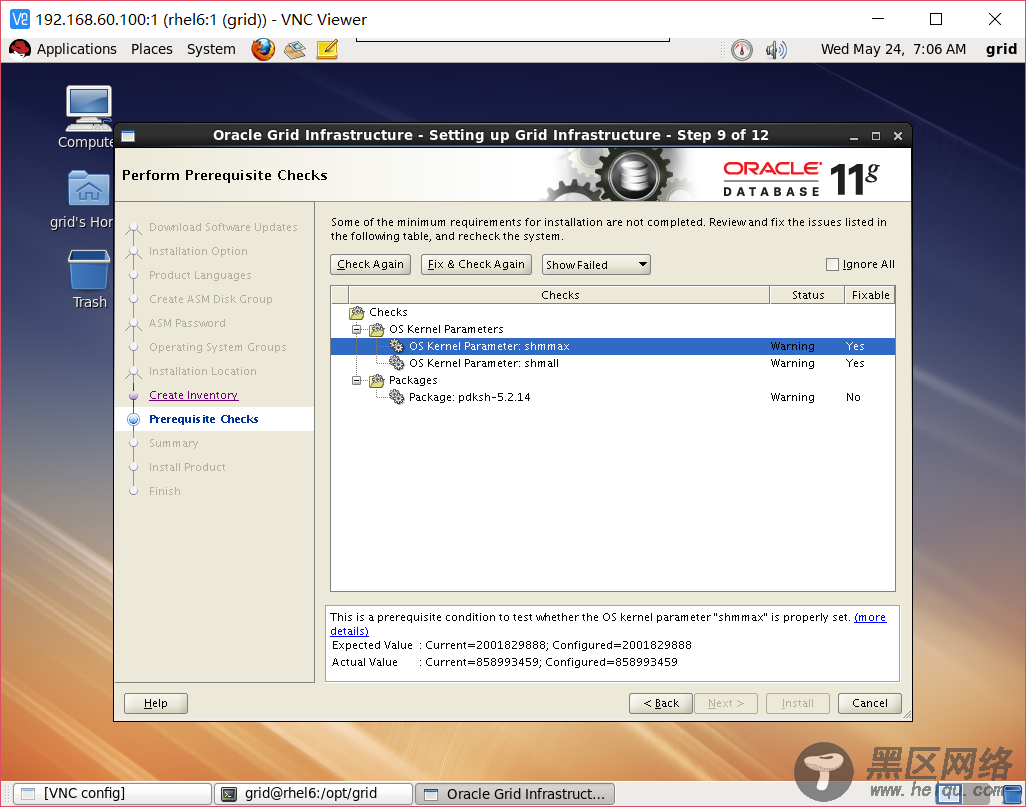The width and height of the screenshot is (1026, 807).
Task: Open the Show Failed dropdown
Action: 596,264
